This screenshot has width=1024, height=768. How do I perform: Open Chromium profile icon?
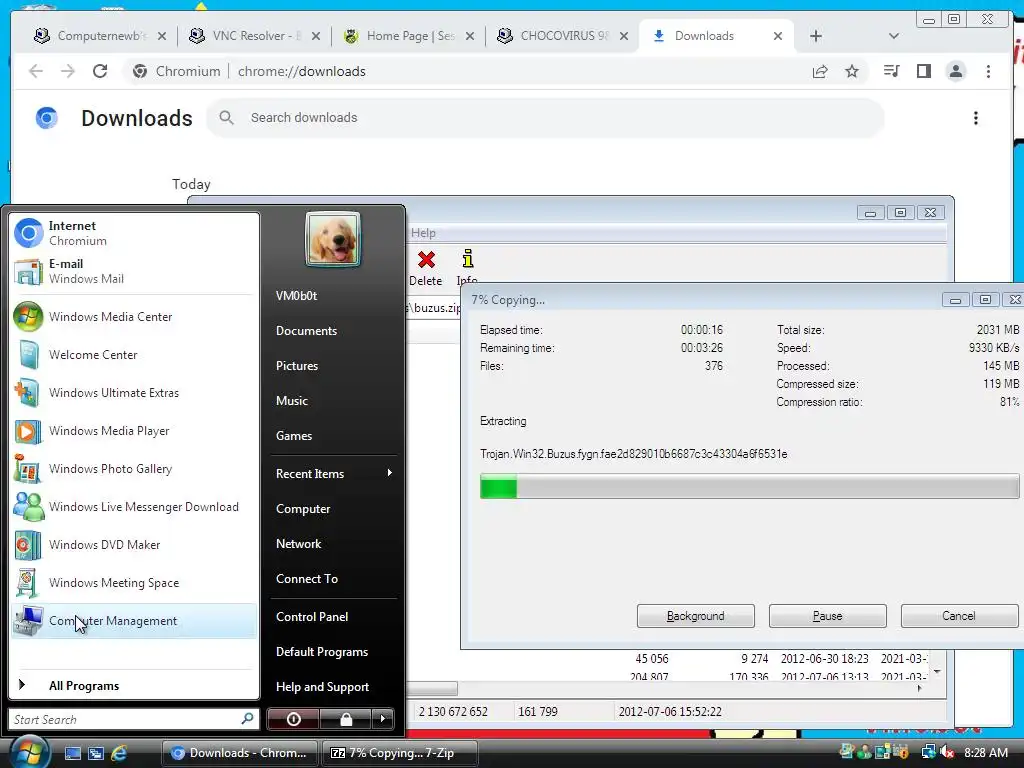click(x=956, y=71)
